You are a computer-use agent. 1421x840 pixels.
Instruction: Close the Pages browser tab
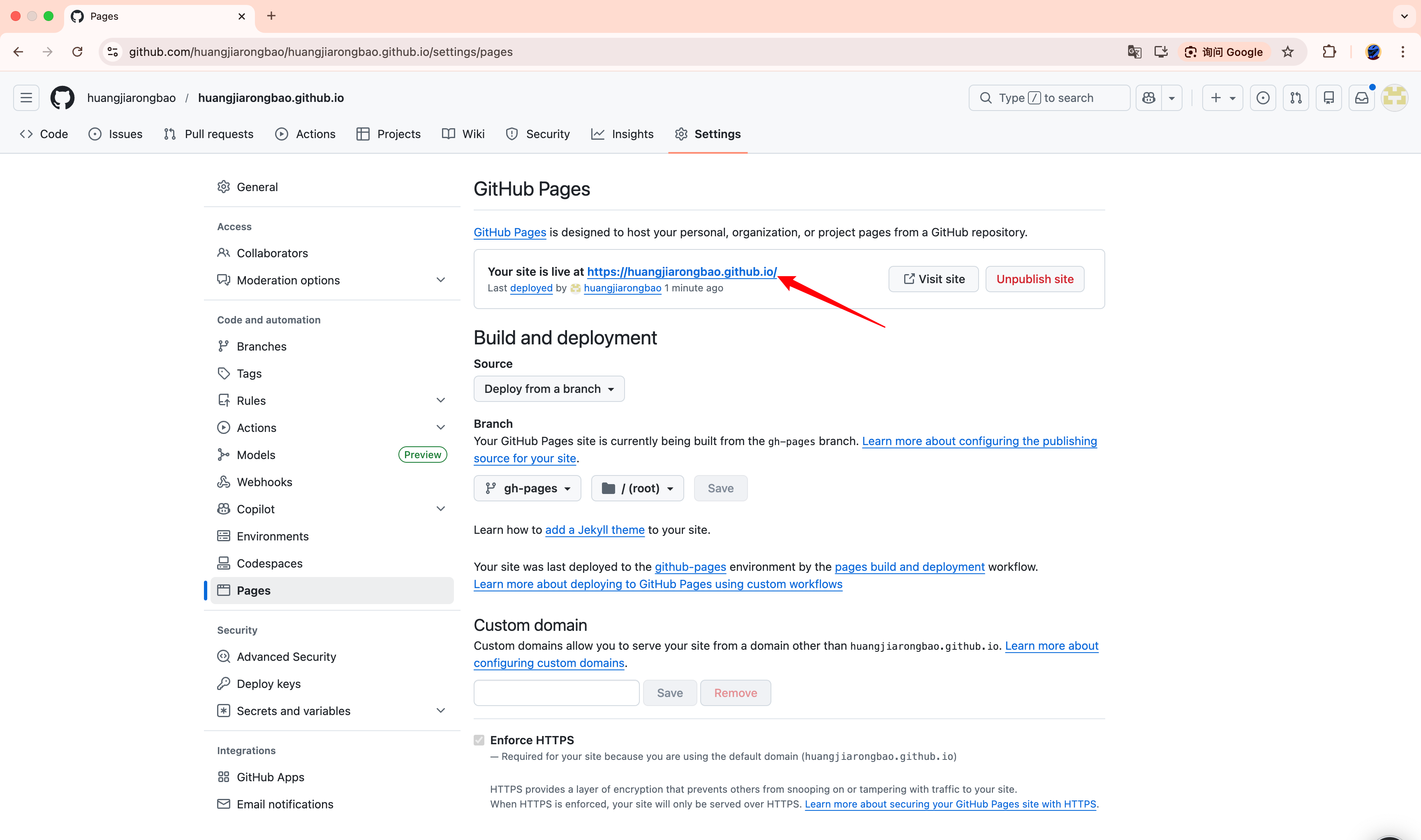point(242,16)
